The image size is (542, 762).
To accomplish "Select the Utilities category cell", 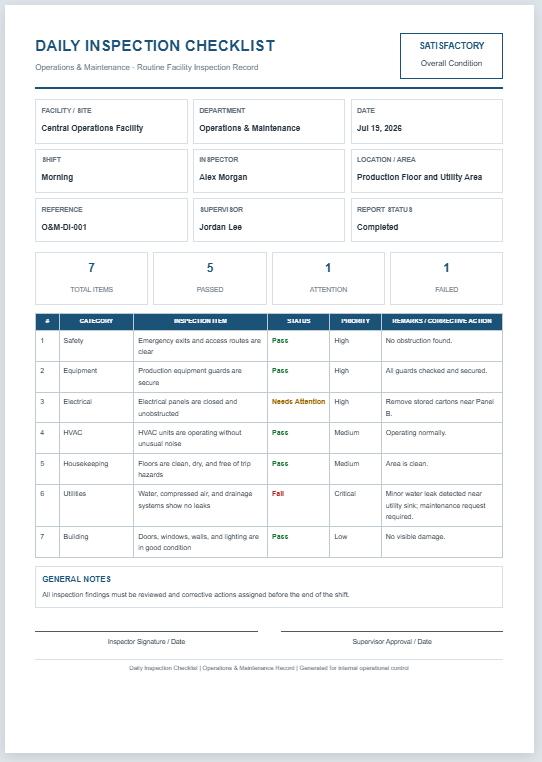I will pyautogui.click(x=96, y=505).
